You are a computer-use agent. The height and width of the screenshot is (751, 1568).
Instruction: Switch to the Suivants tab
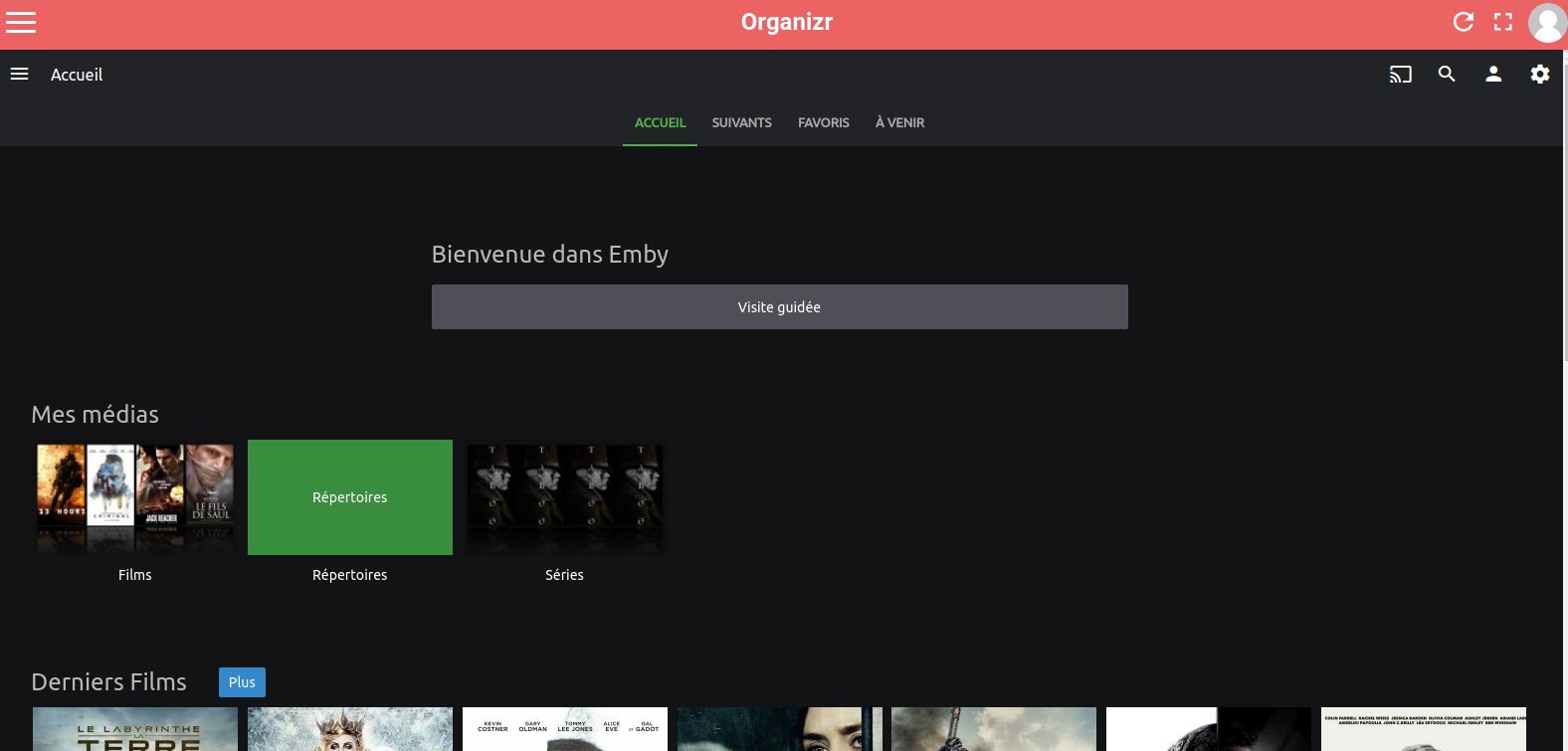pos(742,122)
